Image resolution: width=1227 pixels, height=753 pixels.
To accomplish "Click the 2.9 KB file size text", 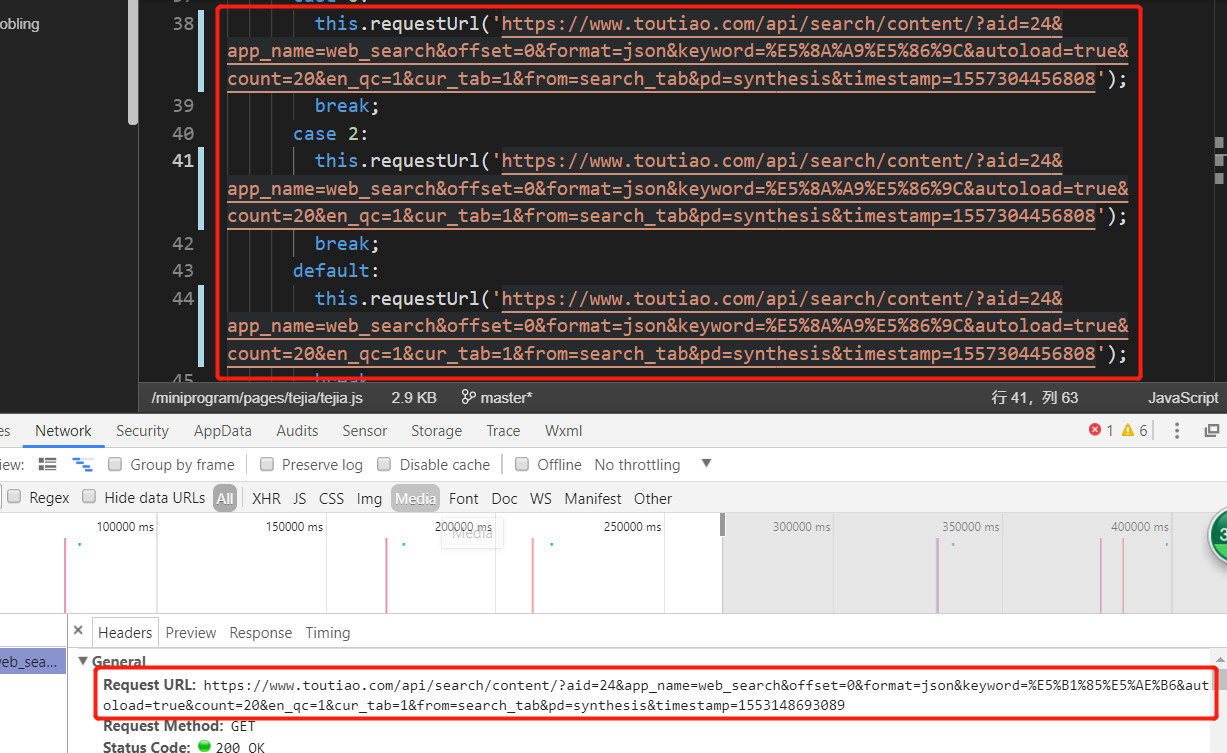I will pyautogui.click(x=414, y=397).
